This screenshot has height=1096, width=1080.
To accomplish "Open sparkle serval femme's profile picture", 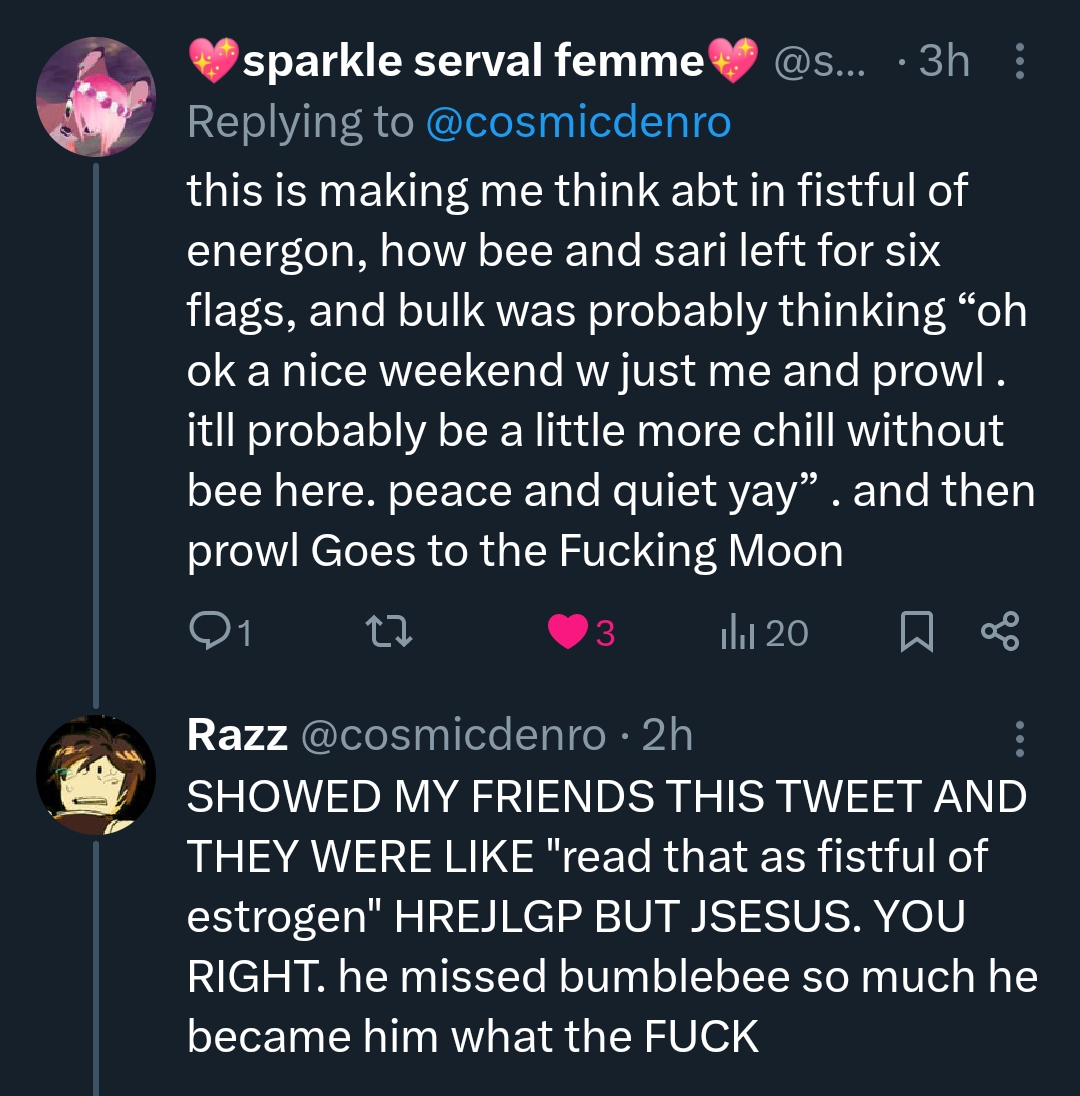I will click(96, 97).
